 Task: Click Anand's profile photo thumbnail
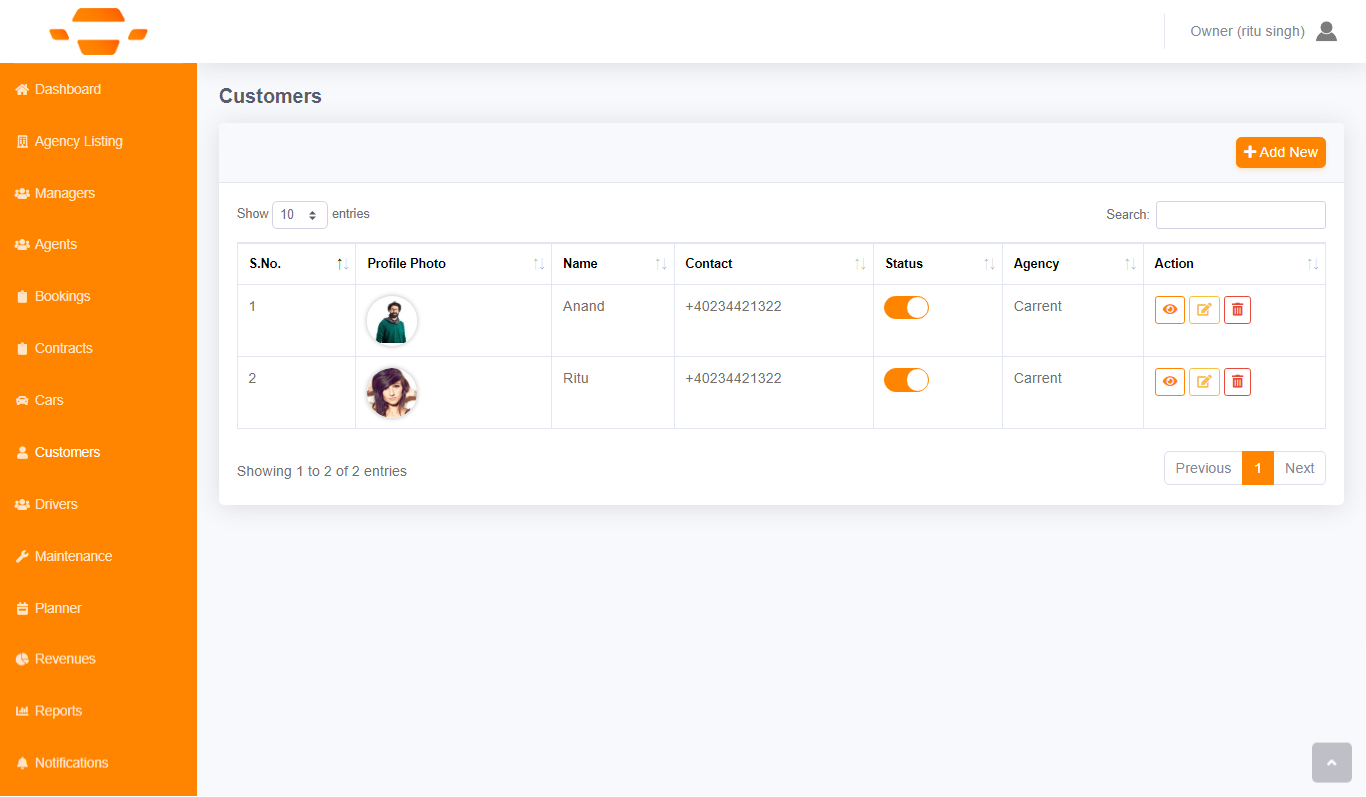point(392,321)
